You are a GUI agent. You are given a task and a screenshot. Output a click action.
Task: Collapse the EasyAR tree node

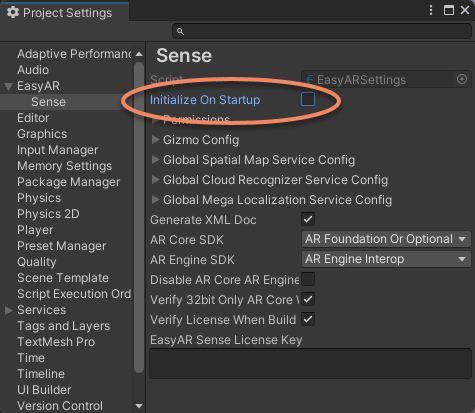coord(9,87)
